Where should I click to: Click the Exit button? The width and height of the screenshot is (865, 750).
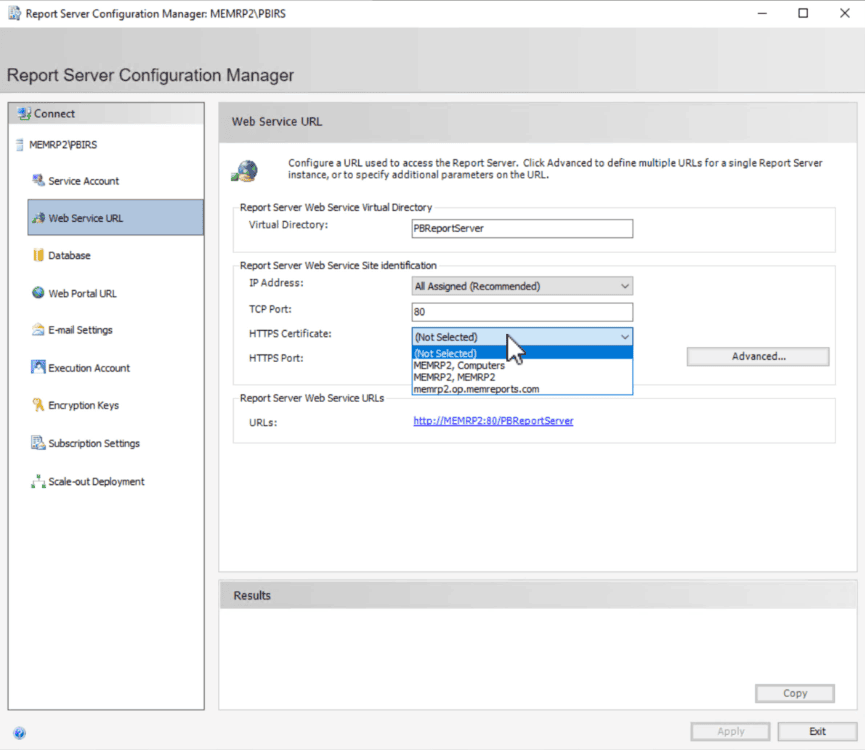point(817,731)
